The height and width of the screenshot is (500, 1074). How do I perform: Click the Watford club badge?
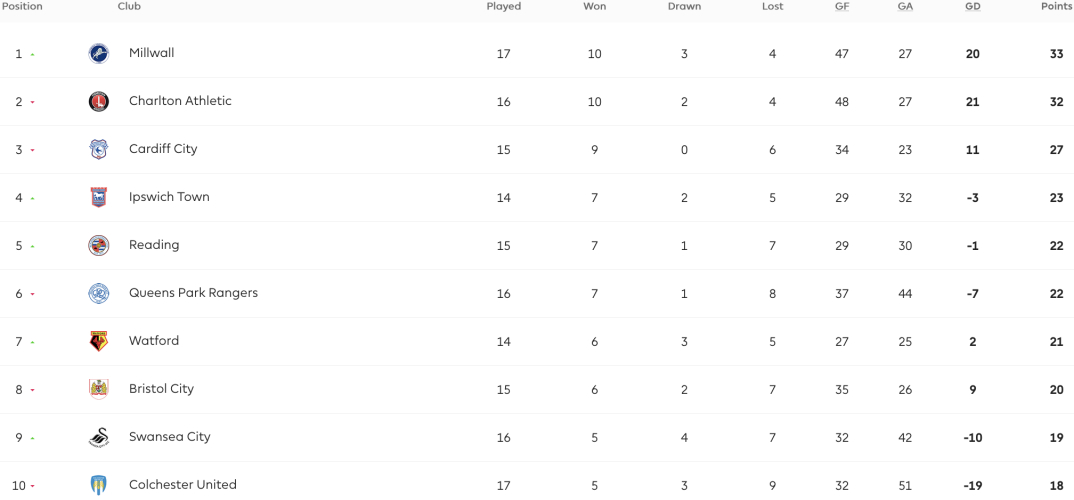99,341
